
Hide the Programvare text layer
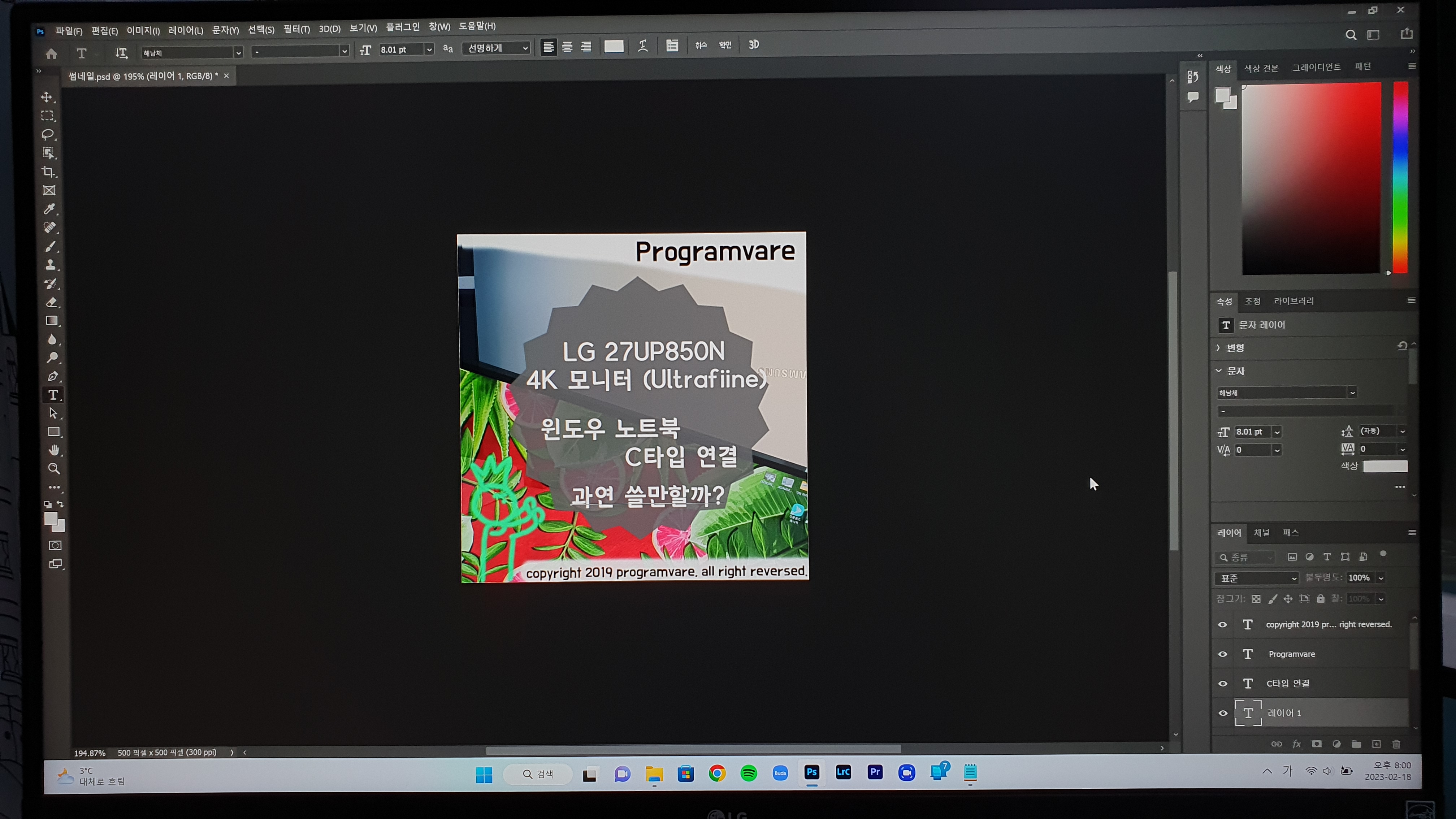[1223, 654]
